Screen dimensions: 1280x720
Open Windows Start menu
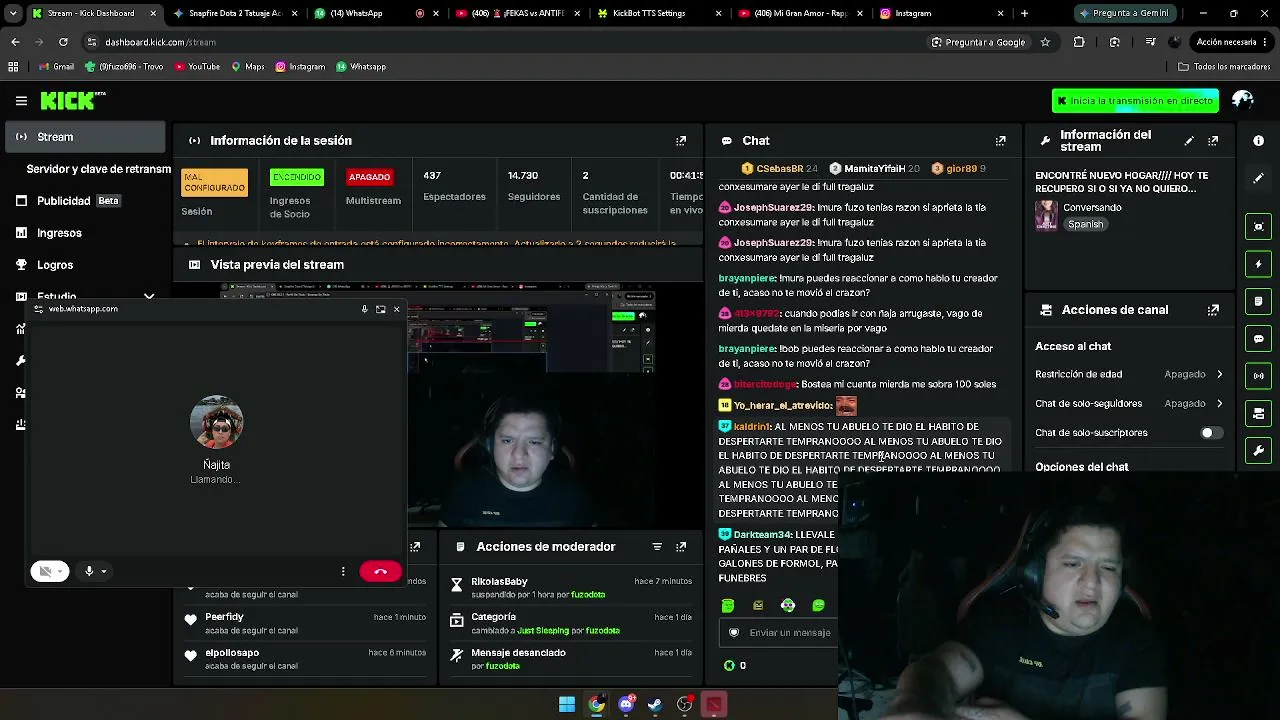click(567, 704)
